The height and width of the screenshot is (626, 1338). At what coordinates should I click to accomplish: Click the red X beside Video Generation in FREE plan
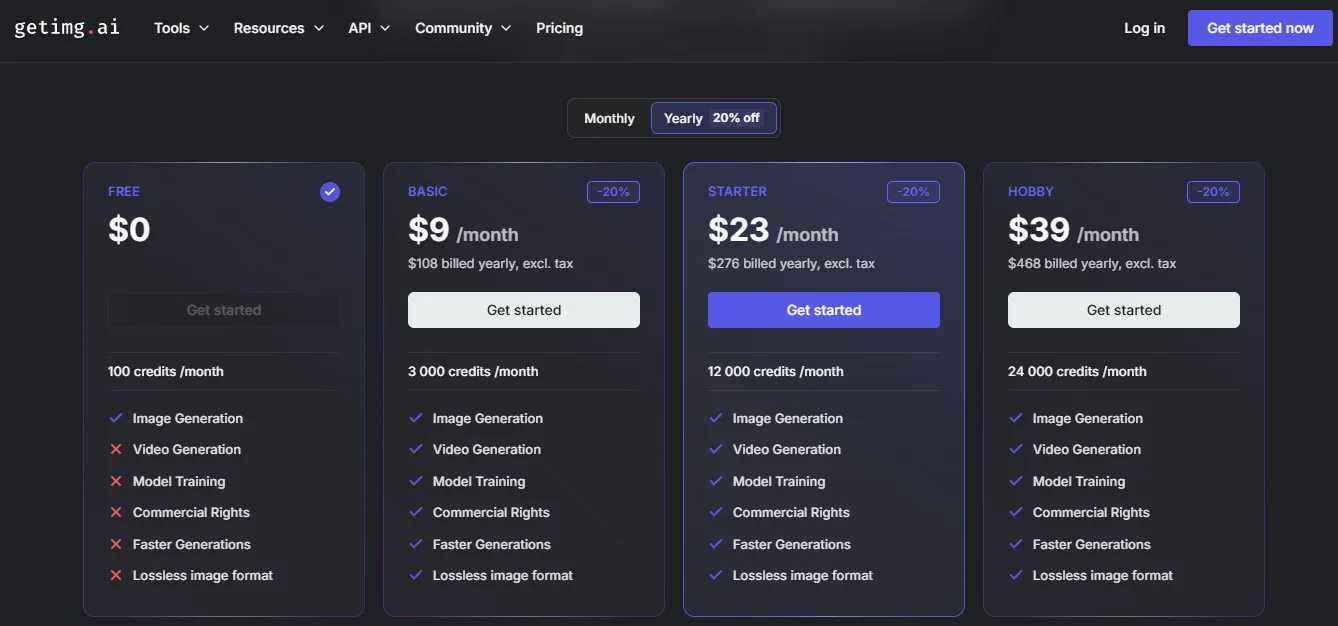114,449
